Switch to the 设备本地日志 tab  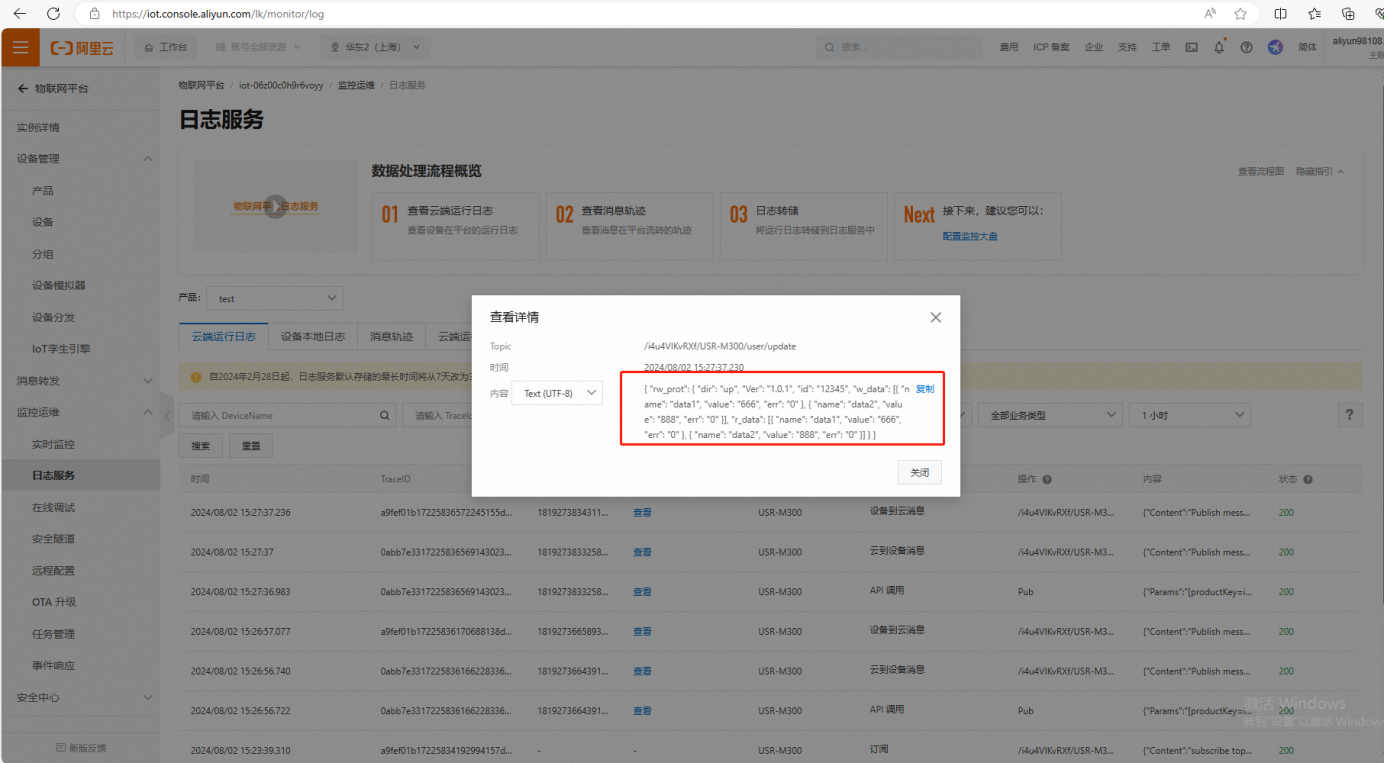point(313,337)
